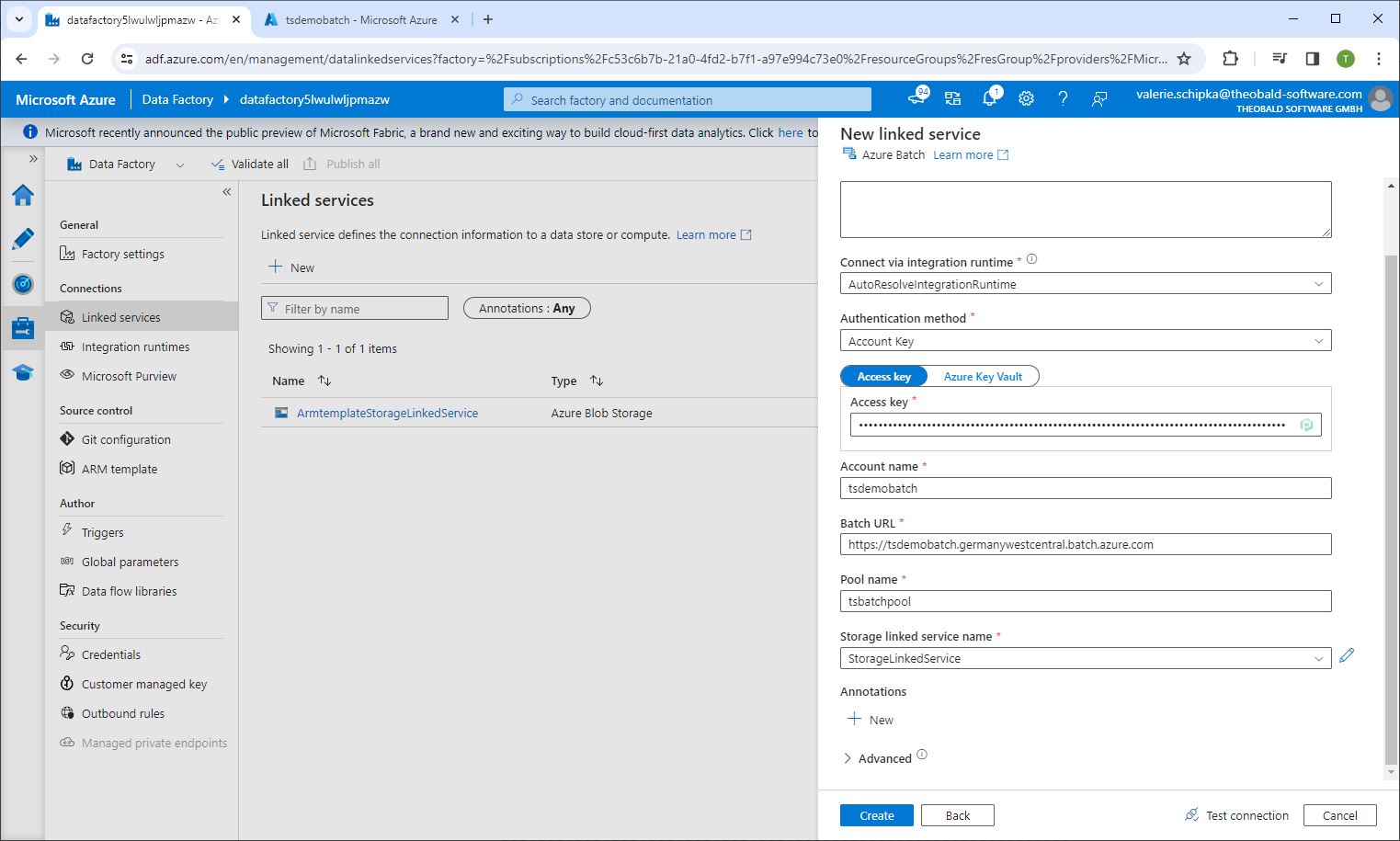
Task: Add New linked service with plus
Action: pyautogui.click(x=290, y=267)
